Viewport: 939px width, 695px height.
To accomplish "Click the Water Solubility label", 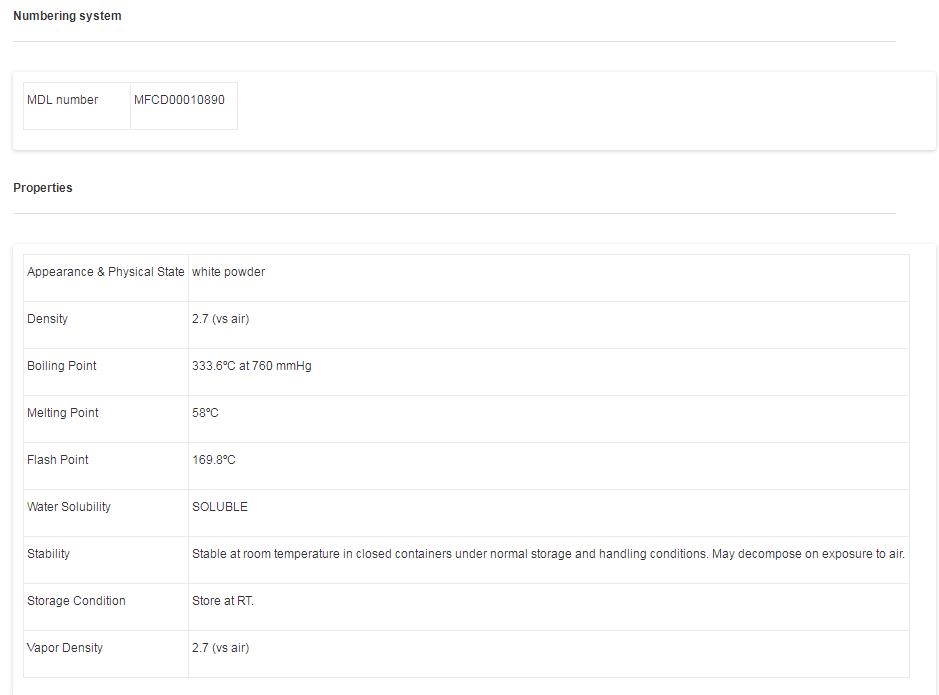I will [x=69, y=507].
